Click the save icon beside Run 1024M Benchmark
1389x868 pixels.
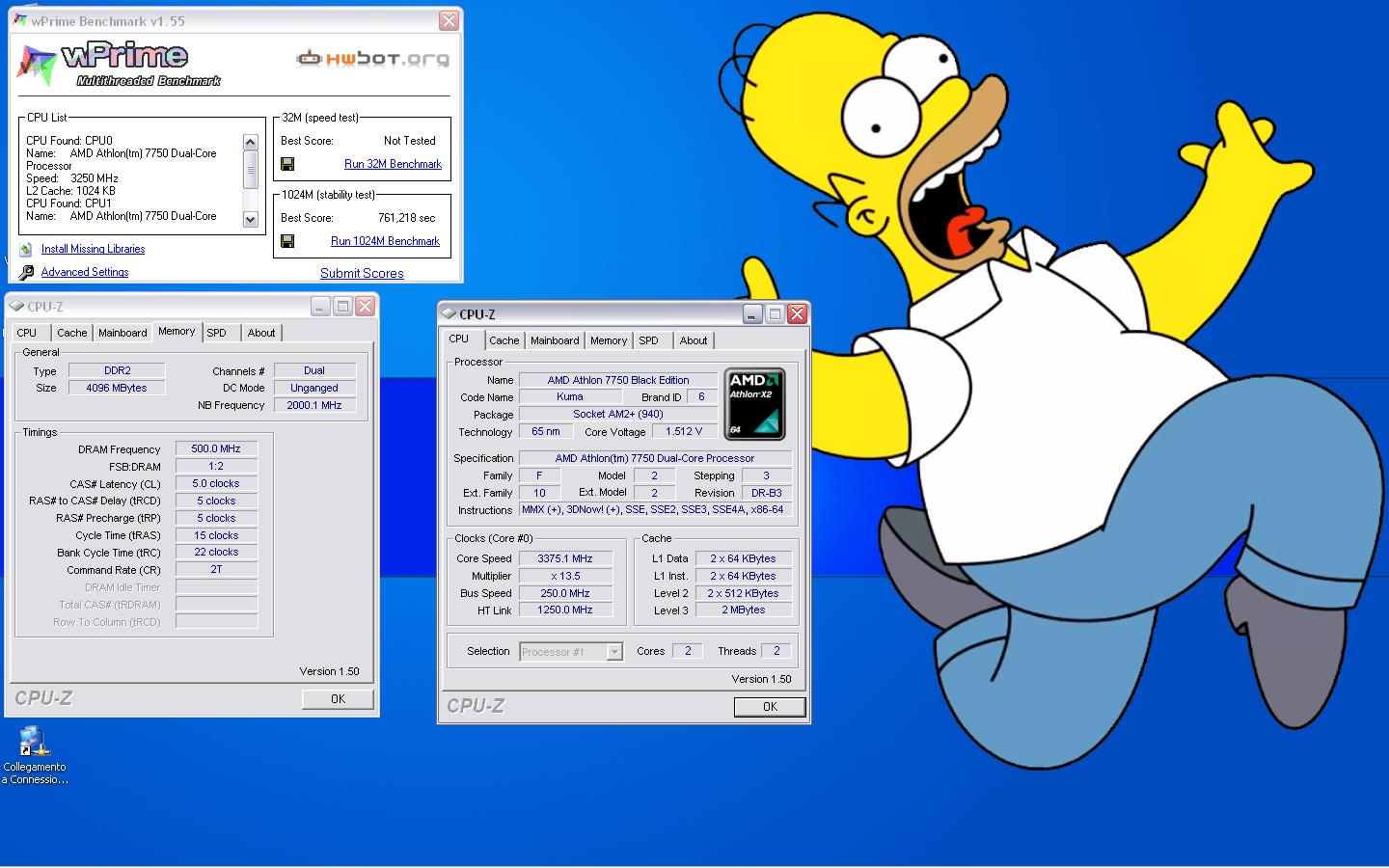tap(286, 241)
